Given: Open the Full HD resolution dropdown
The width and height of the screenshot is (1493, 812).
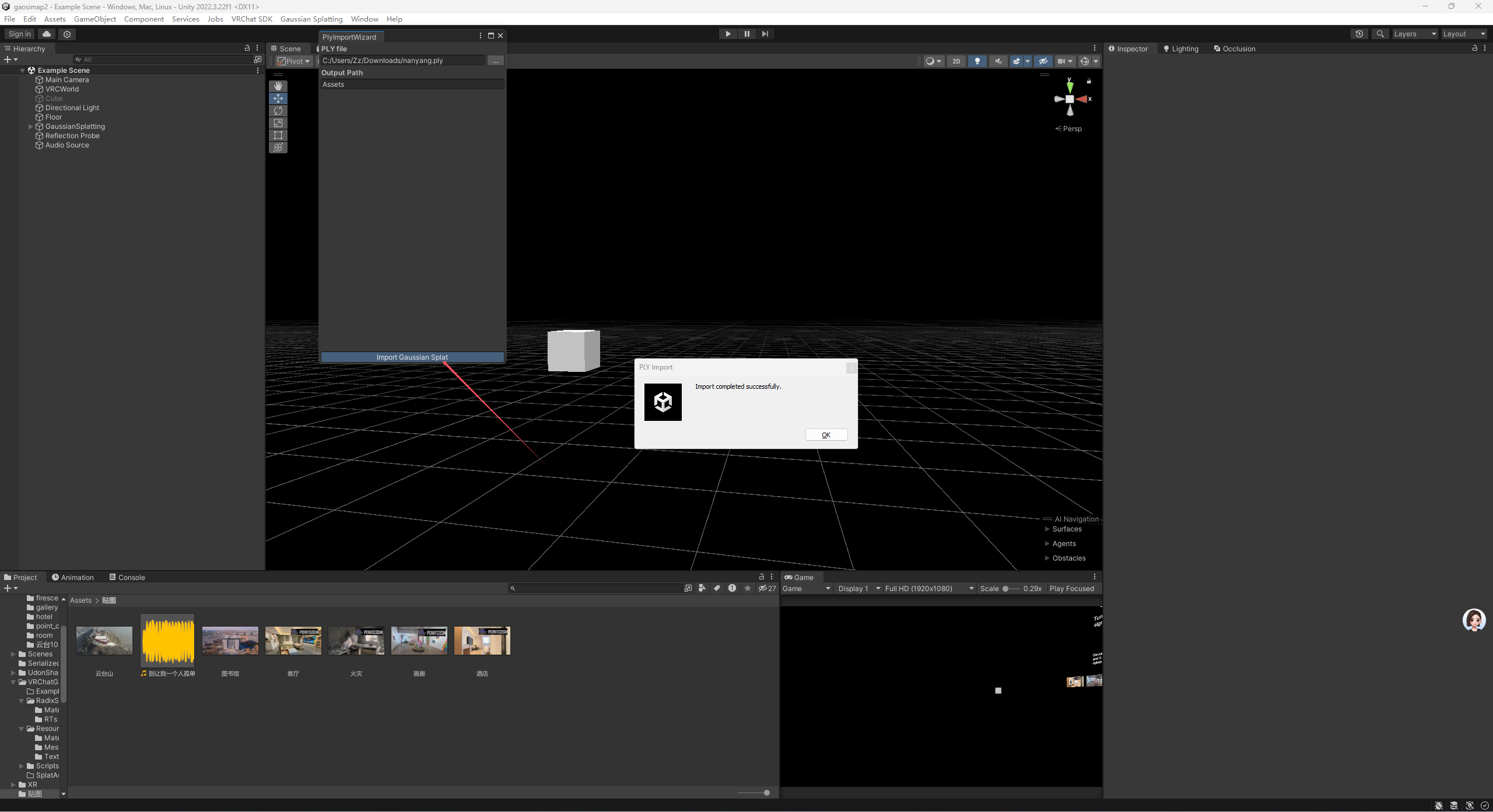Looking at the screenshot, I should tap(929, 589).
